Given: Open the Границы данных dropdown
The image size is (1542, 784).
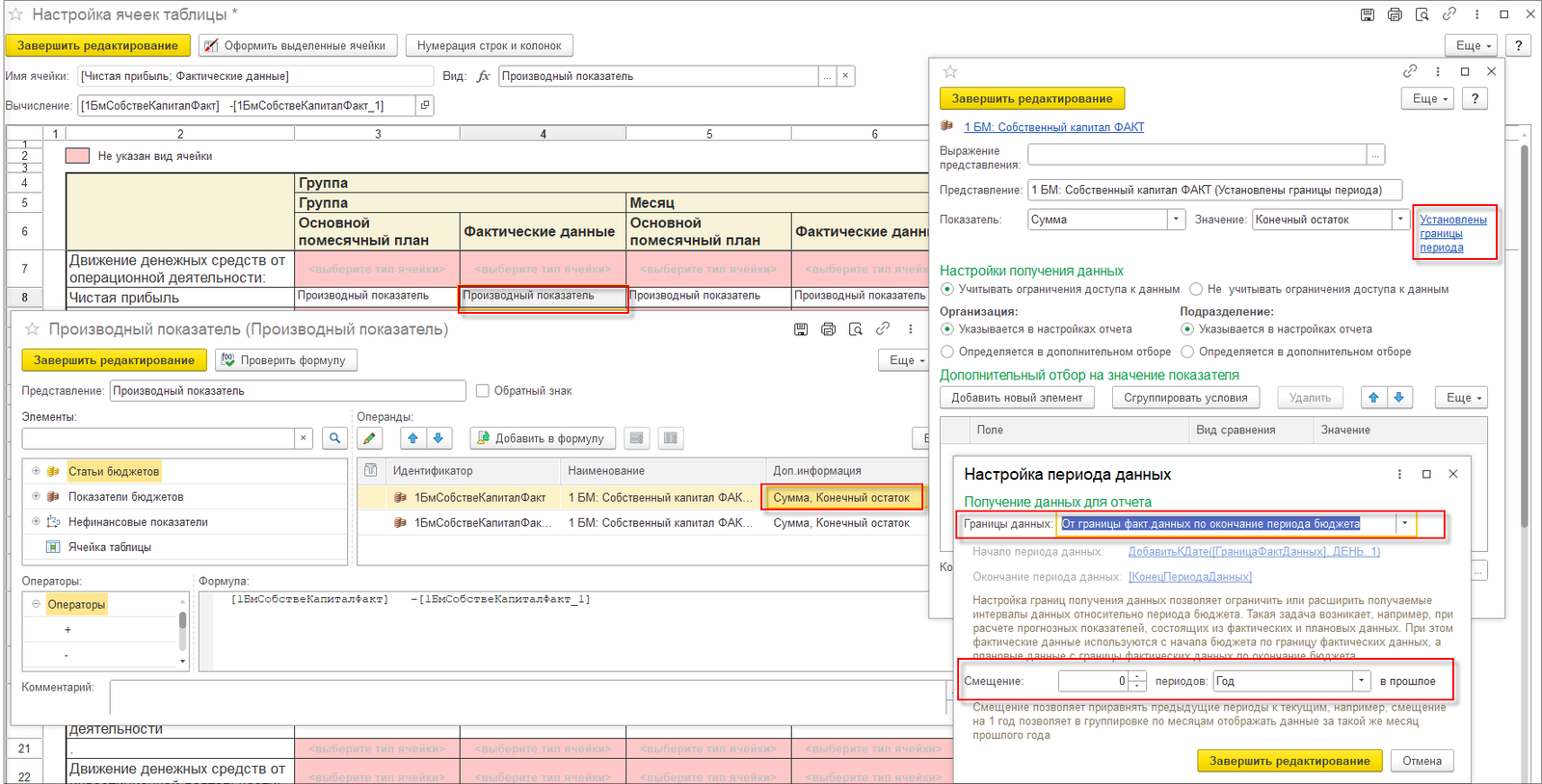Looking at the screenshot, I should 1405,524.
